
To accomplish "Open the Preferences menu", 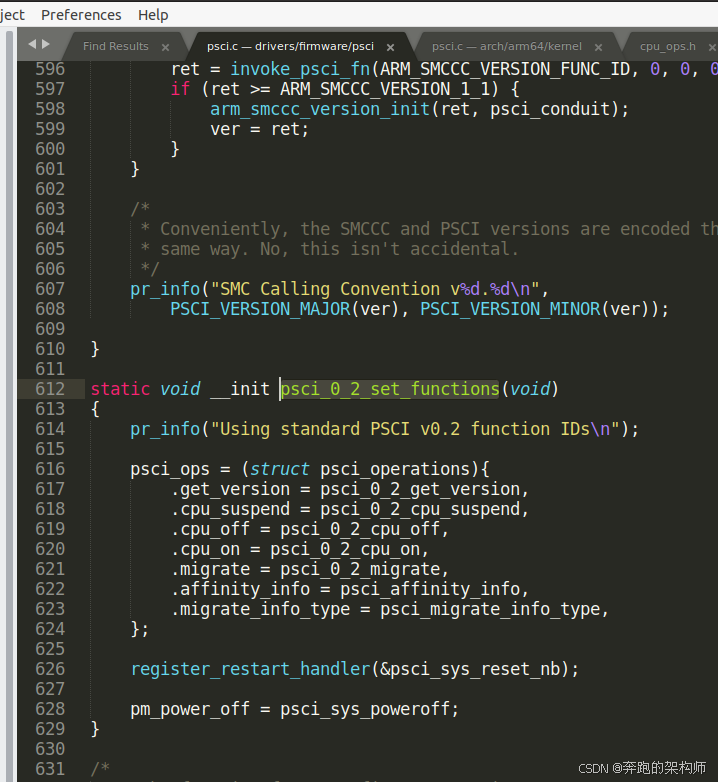I will (81, 15).
